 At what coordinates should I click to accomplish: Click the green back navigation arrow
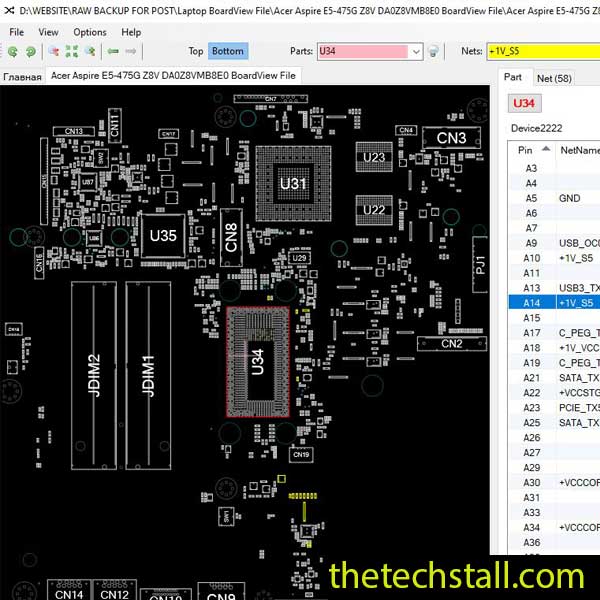tap(113, 51)
